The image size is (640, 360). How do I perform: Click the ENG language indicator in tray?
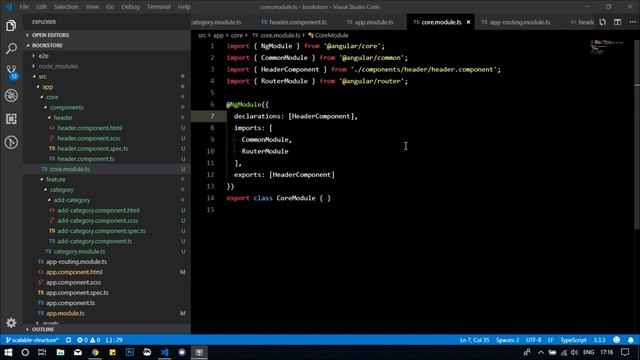click(x=588, y=352)
